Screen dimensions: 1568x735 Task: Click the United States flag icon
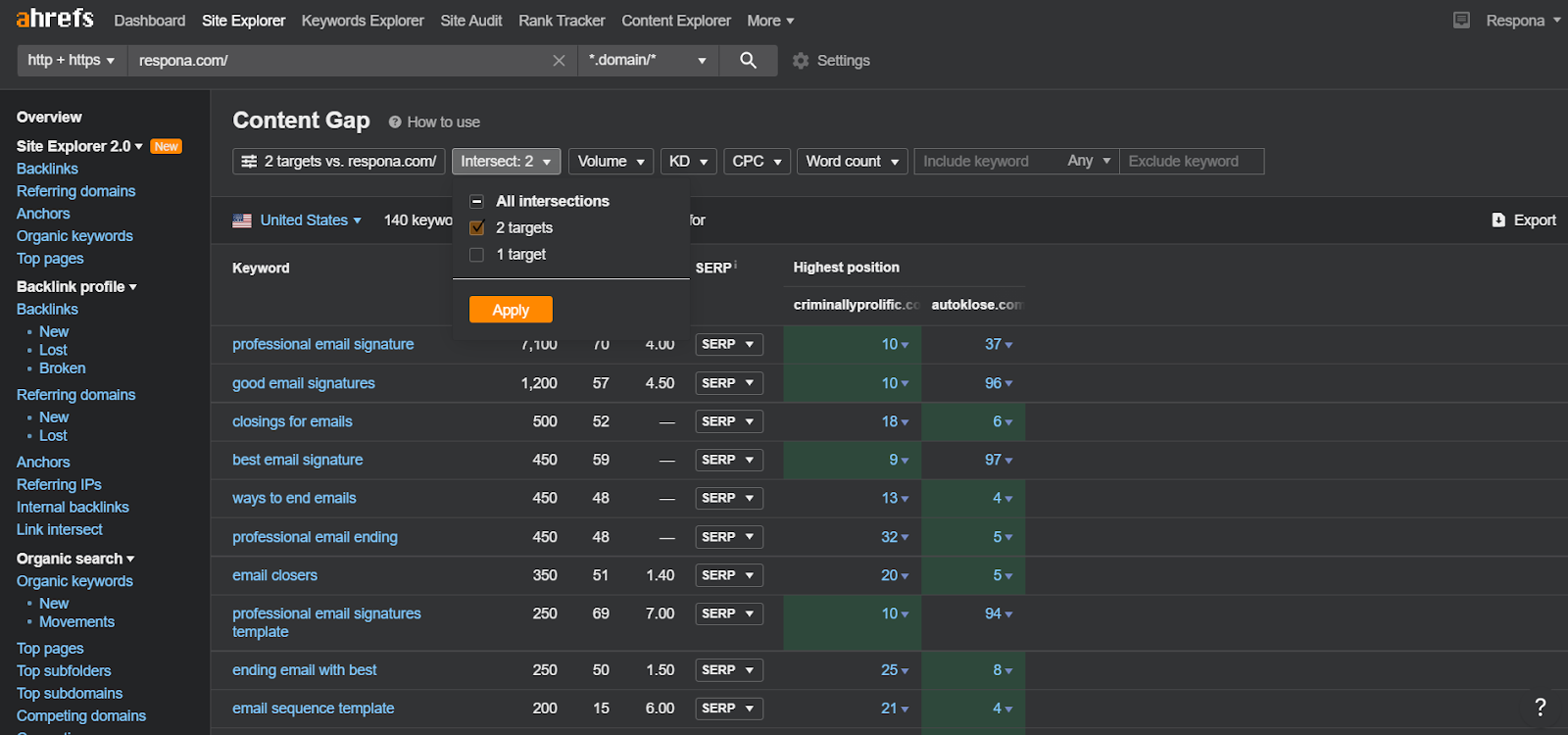[242, 220]
